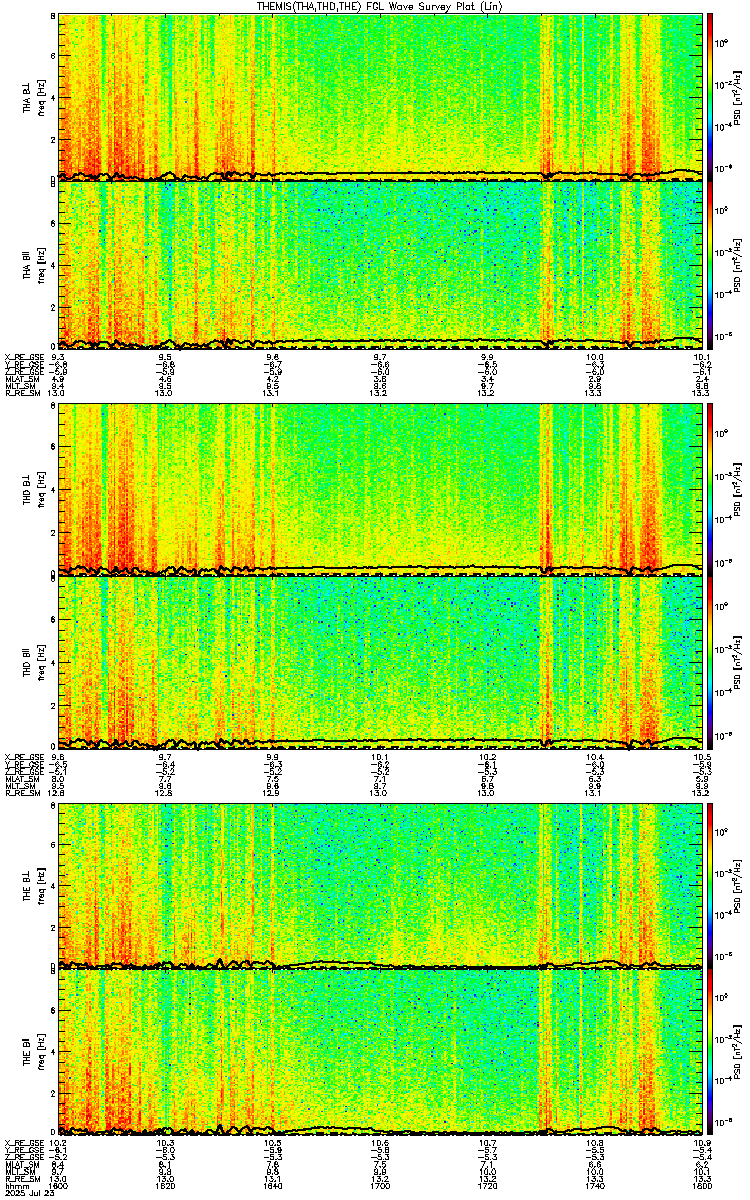Click the 'R_RE_SM' label under the THA panels
Screen dimensions: 750x1200
click(21, 393)
